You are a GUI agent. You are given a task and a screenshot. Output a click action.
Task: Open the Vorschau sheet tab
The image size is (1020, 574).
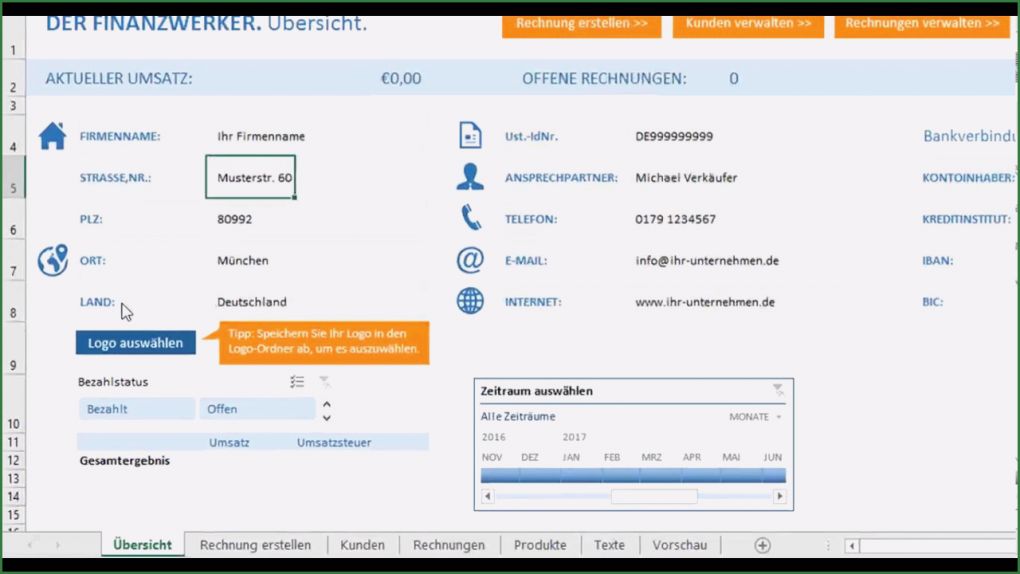point(680,545)
